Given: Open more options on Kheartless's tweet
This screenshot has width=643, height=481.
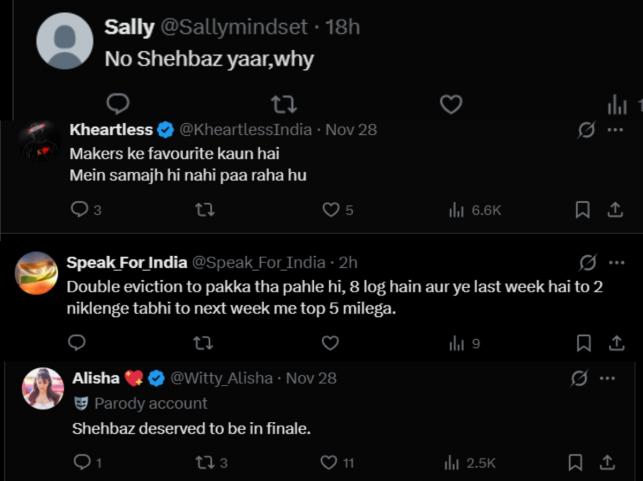Looking at the screenshot, I should click(614, 130).
